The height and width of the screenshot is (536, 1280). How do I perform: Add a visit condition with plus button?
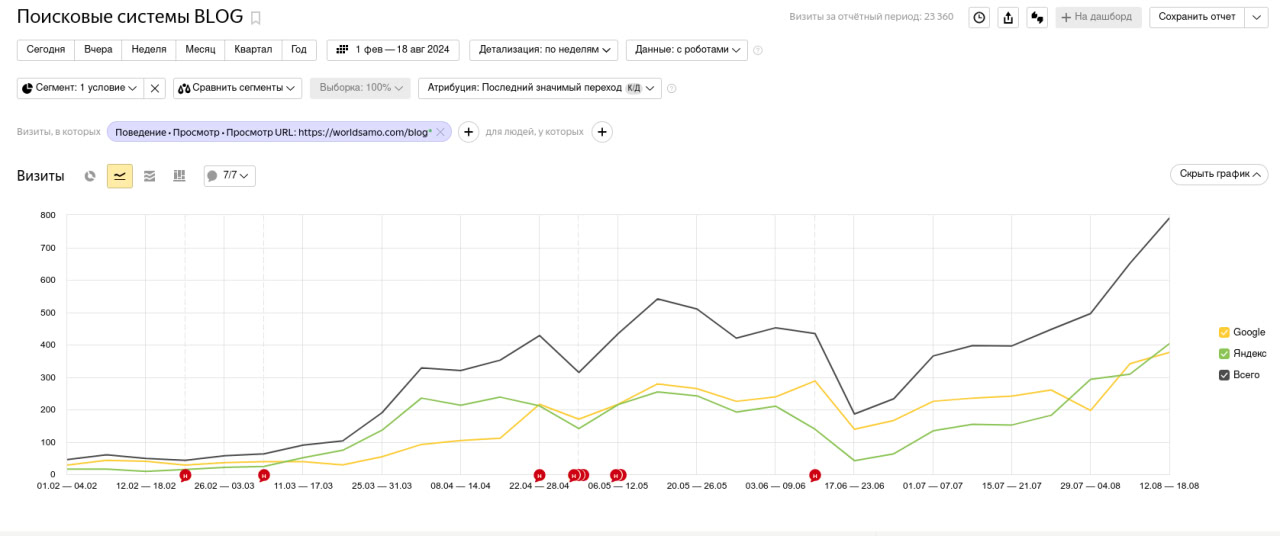pos(468,132)
